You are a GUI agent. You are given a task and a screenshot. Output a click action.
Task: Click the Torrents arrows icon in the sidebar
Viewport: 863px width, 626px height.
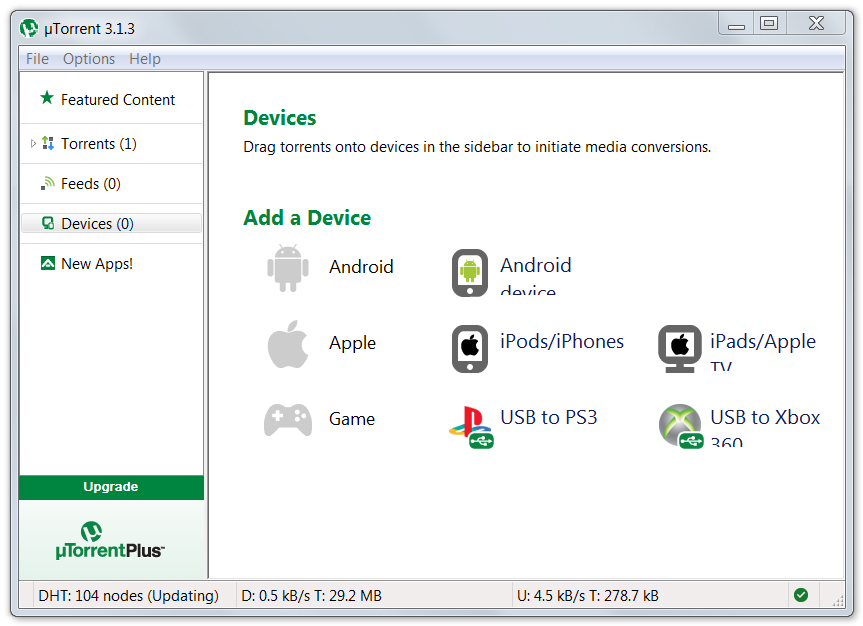click(48, 143)
